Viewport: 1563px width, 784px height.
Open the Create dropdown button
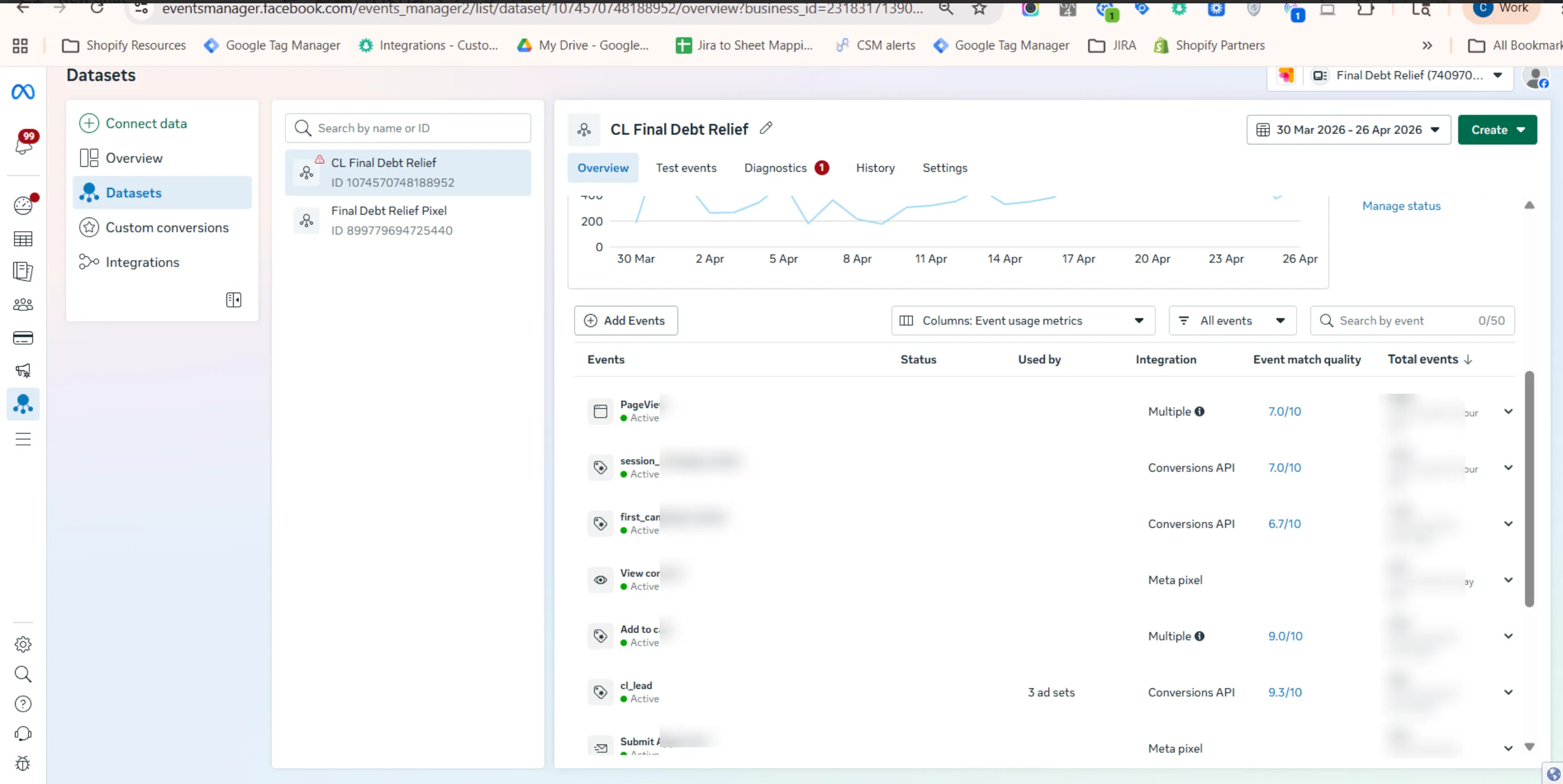coord(1497,130)
